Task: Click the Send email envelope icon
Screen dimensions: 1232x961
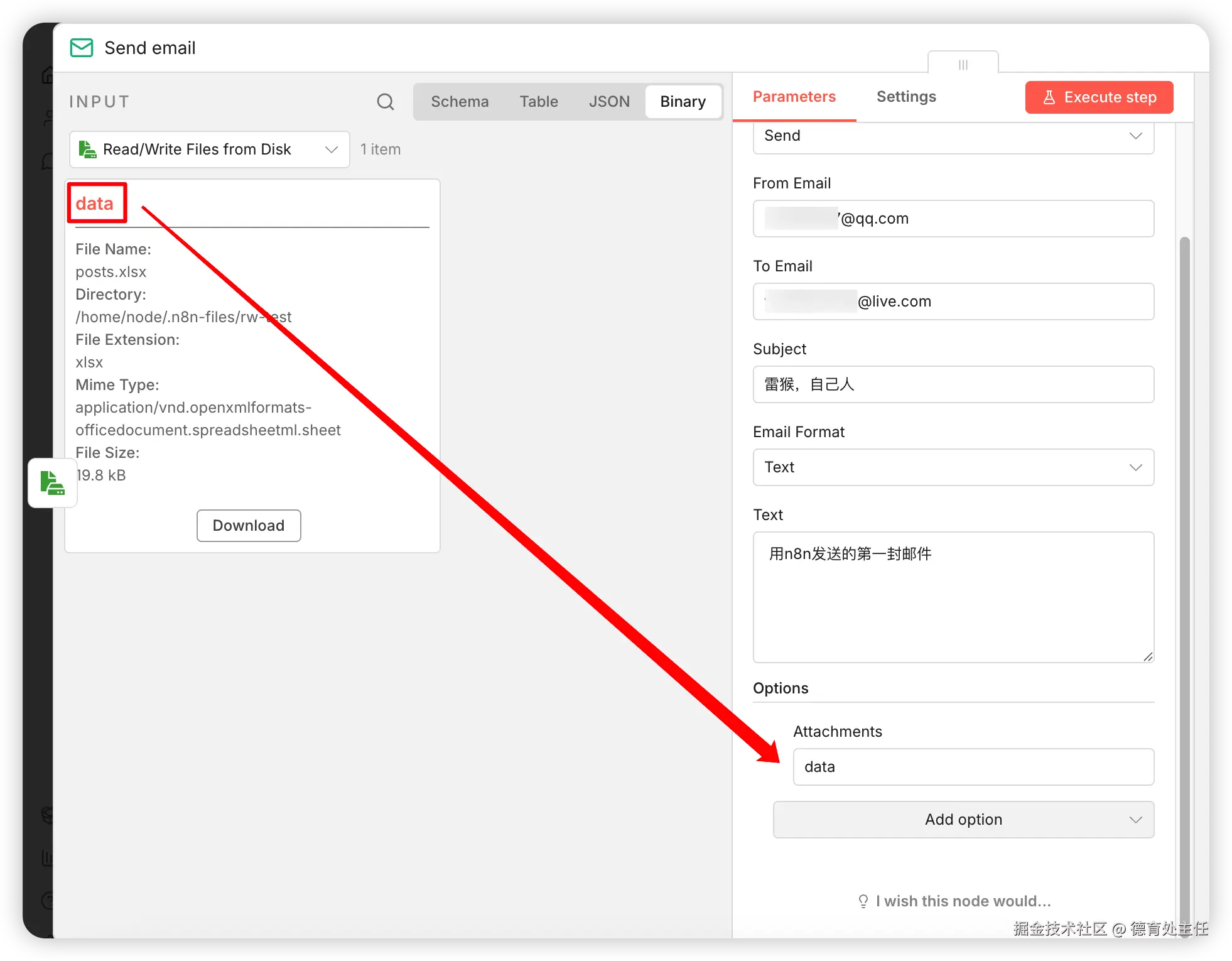Action: (x=82, y=48)
